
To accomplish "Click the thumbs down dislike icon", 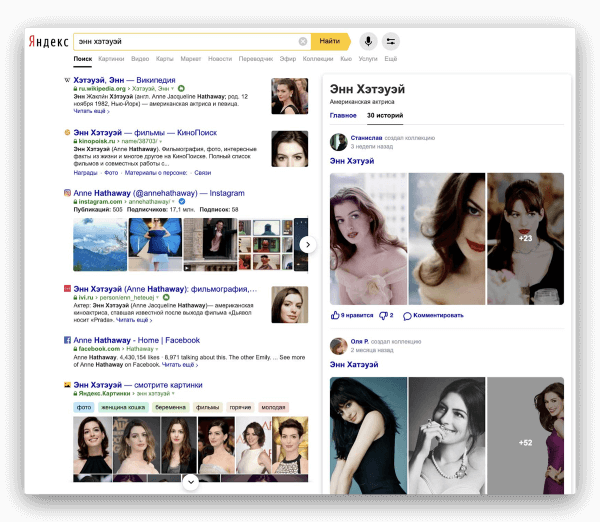I will 383,315.
